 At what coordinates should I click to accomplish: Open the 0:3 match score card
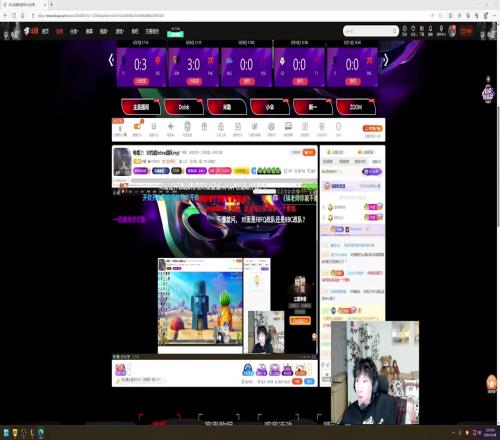click(141, 67)
